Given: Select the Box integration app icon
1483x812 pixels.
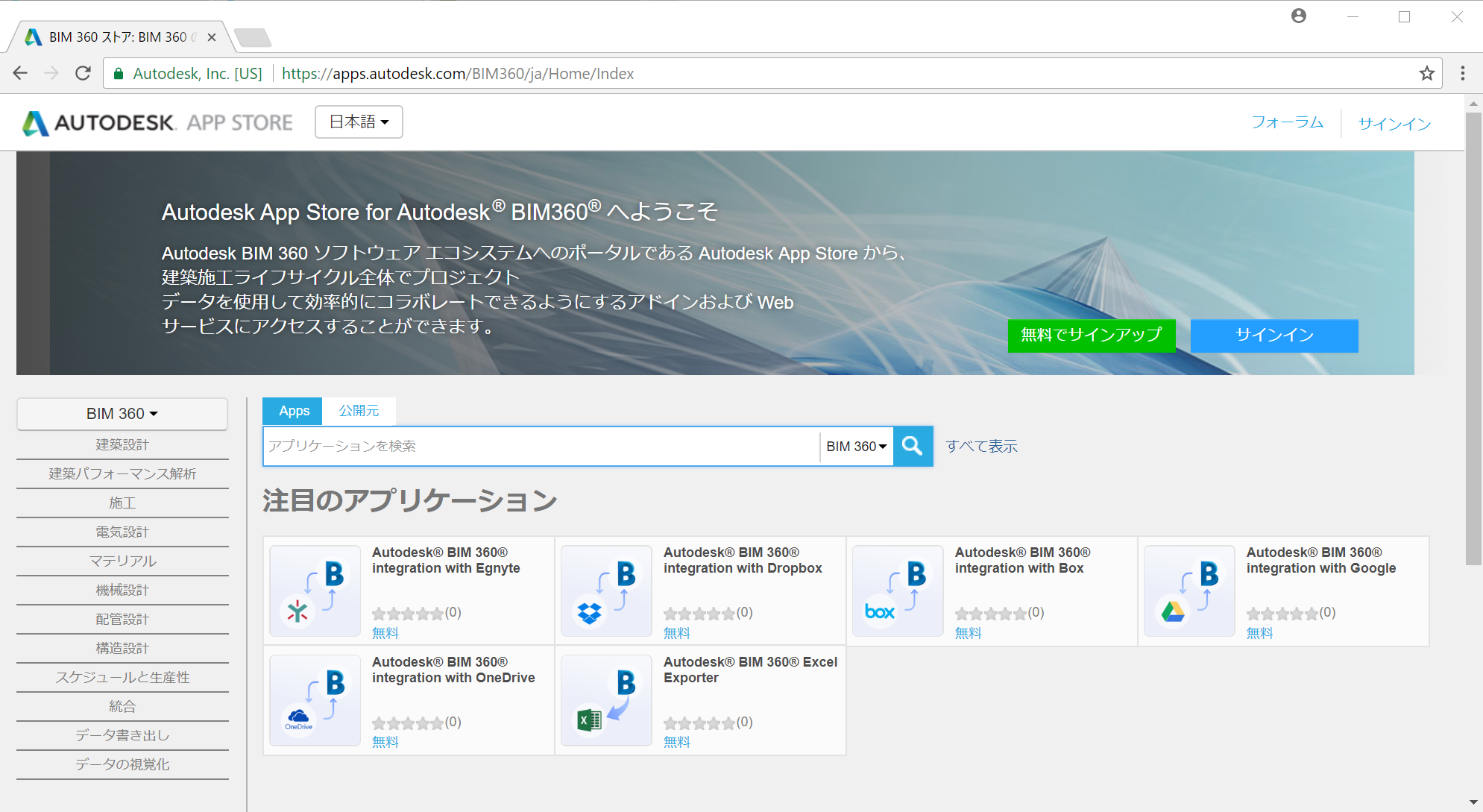Looking at the screenshot, I should click(897, 591).
